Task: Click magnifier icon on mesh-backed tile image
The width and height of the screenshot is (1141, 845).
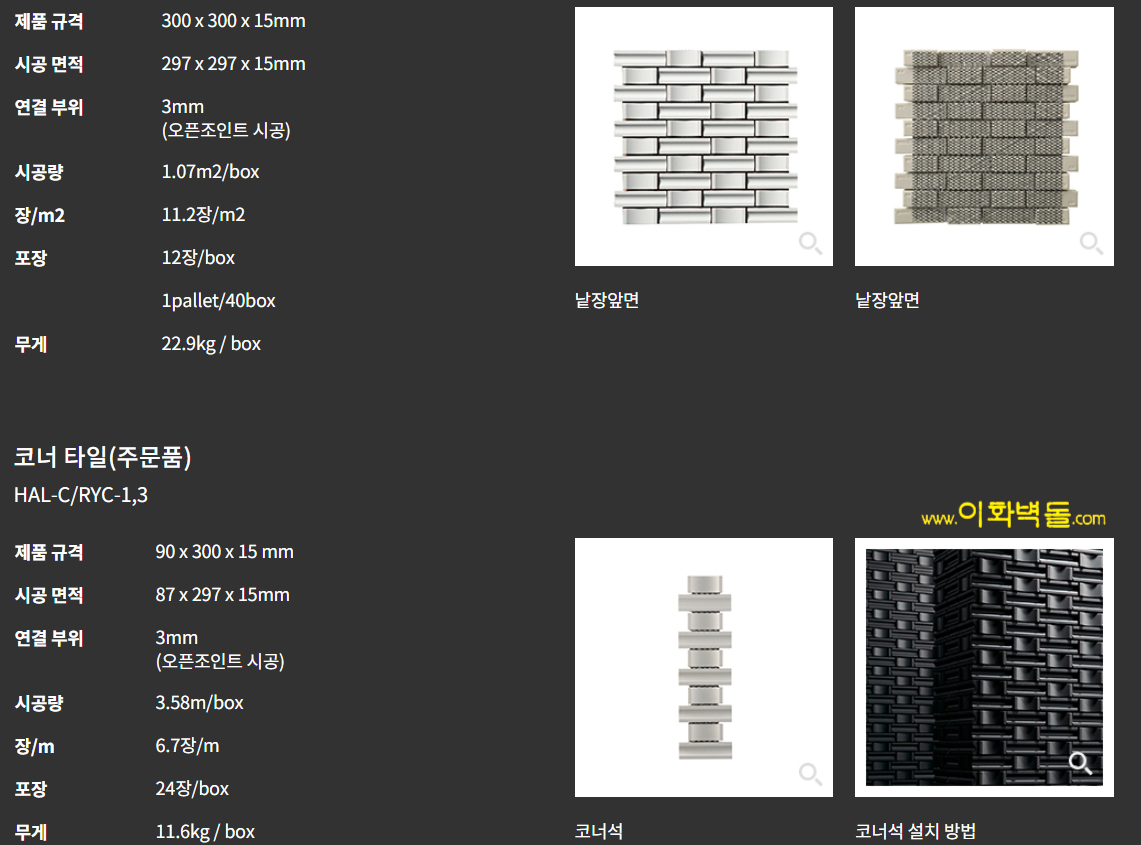Action: click(1091, 243)
